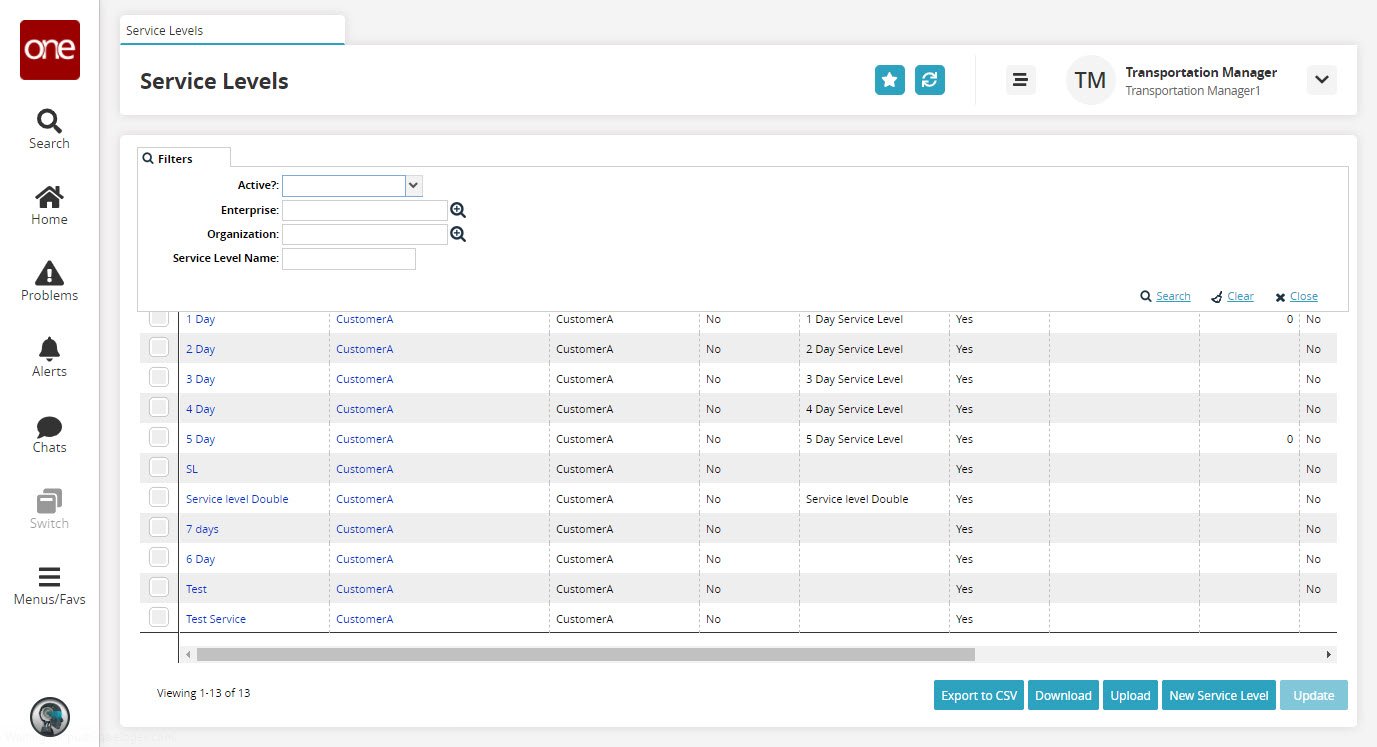Add page to favorites with star icon
This screenshot has height=747, width=1377.
click(889, 80)
